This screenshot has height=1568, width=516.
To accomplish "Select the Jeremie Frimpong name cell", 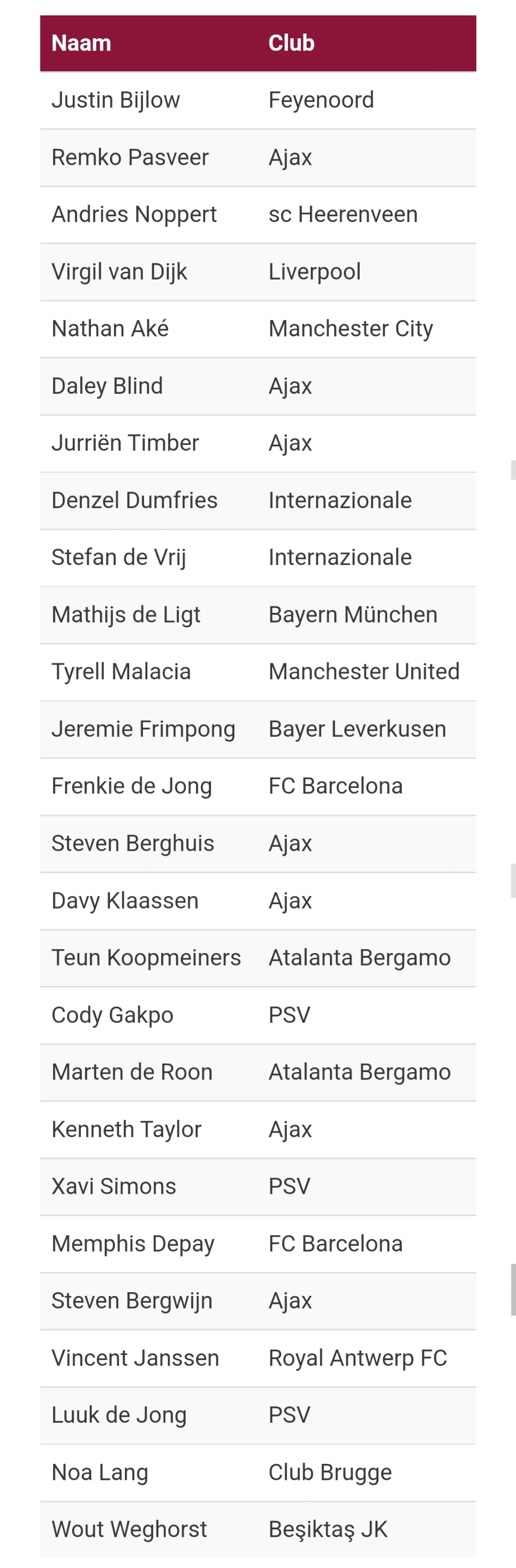I will [x=143, y=729].
